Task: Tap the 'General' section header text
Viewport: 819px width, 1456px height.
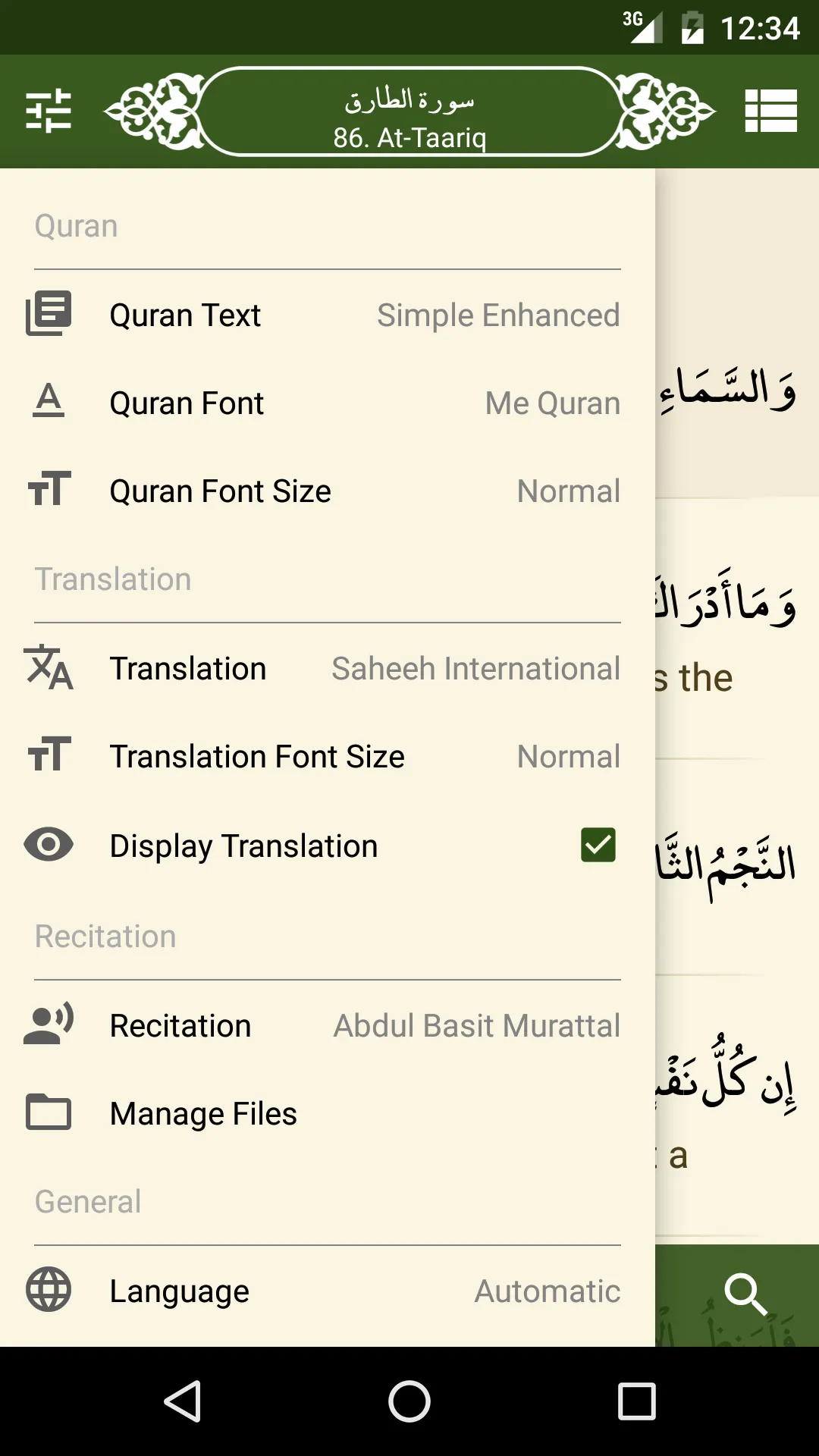Action: [88, 1202]
